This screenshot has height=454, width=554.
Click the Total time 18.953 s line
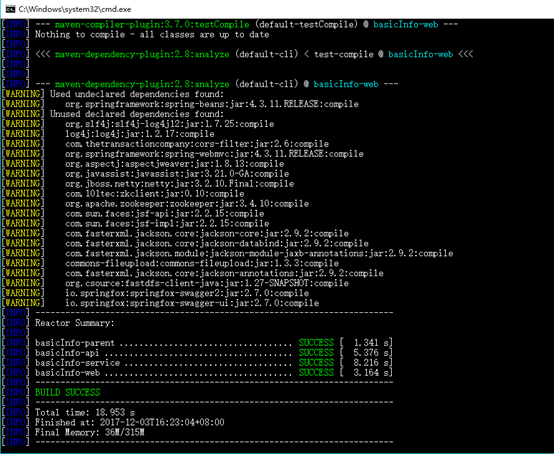coord(85,412)
